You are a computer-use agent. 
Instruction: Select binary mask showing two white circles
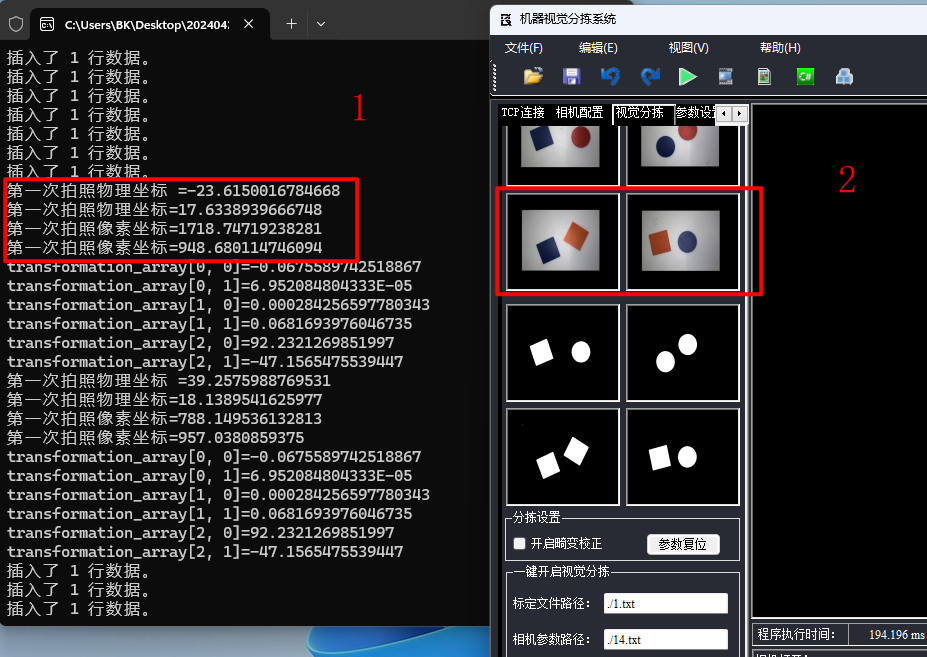[x=683, y=352]
